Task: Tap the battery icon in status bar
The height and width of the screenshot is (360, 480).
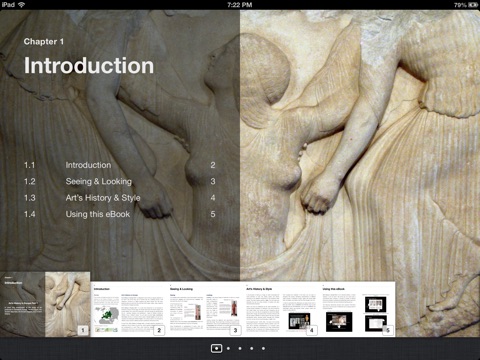Action: point(473,5)
